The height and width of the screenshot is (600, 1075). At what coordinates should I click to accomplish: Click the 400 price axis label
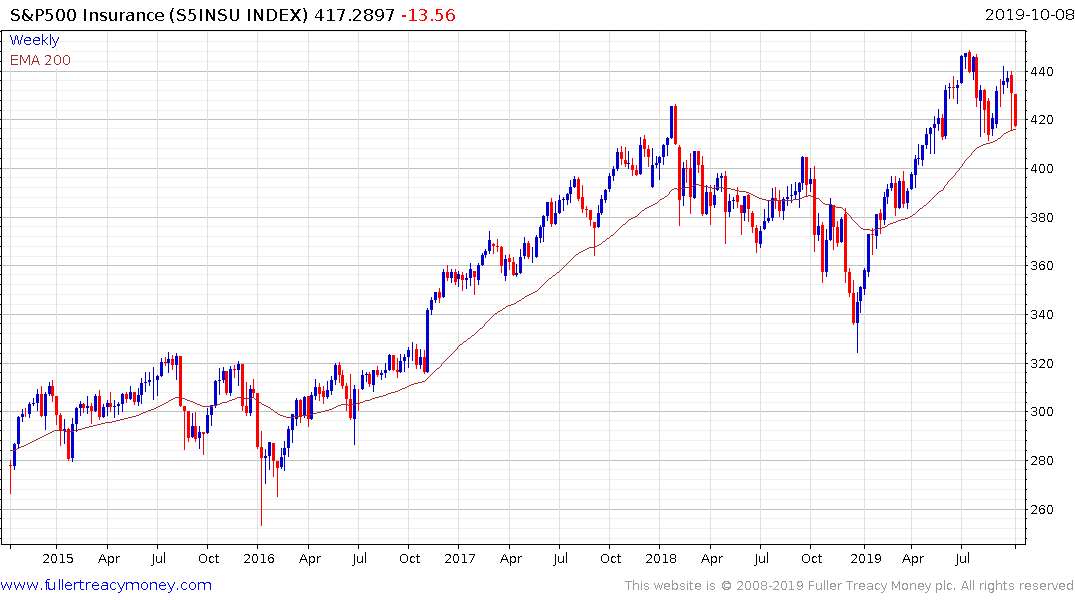(1041, 169)
